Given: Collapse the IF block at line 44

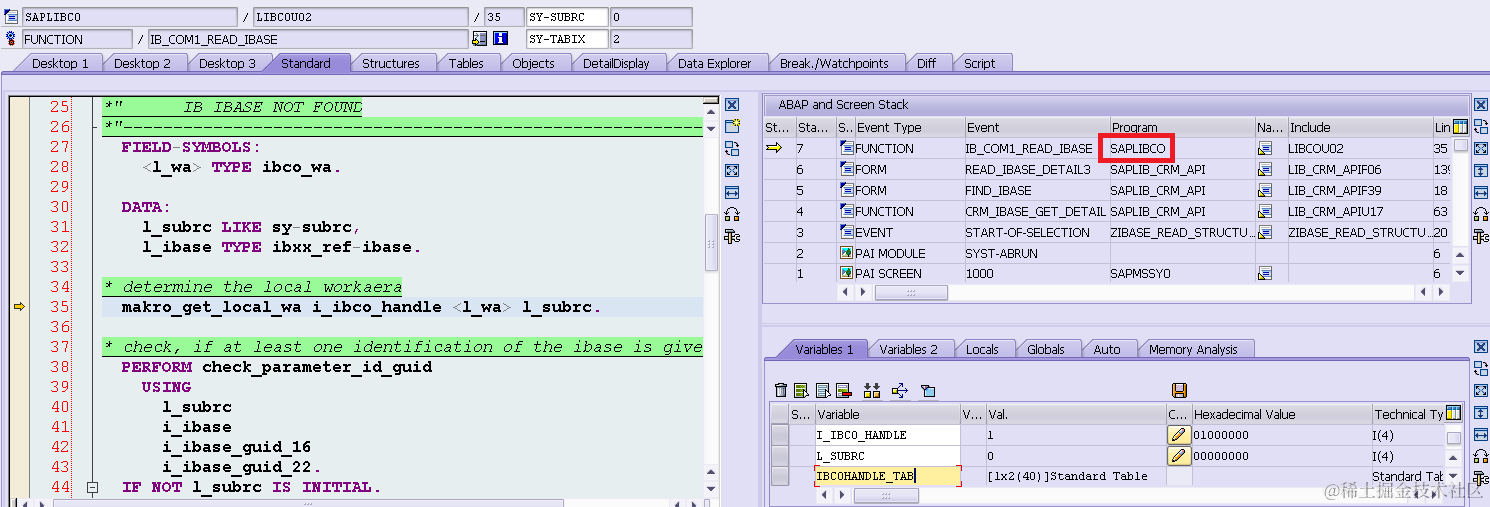Looking at the screenshot, I should point(92,487).
